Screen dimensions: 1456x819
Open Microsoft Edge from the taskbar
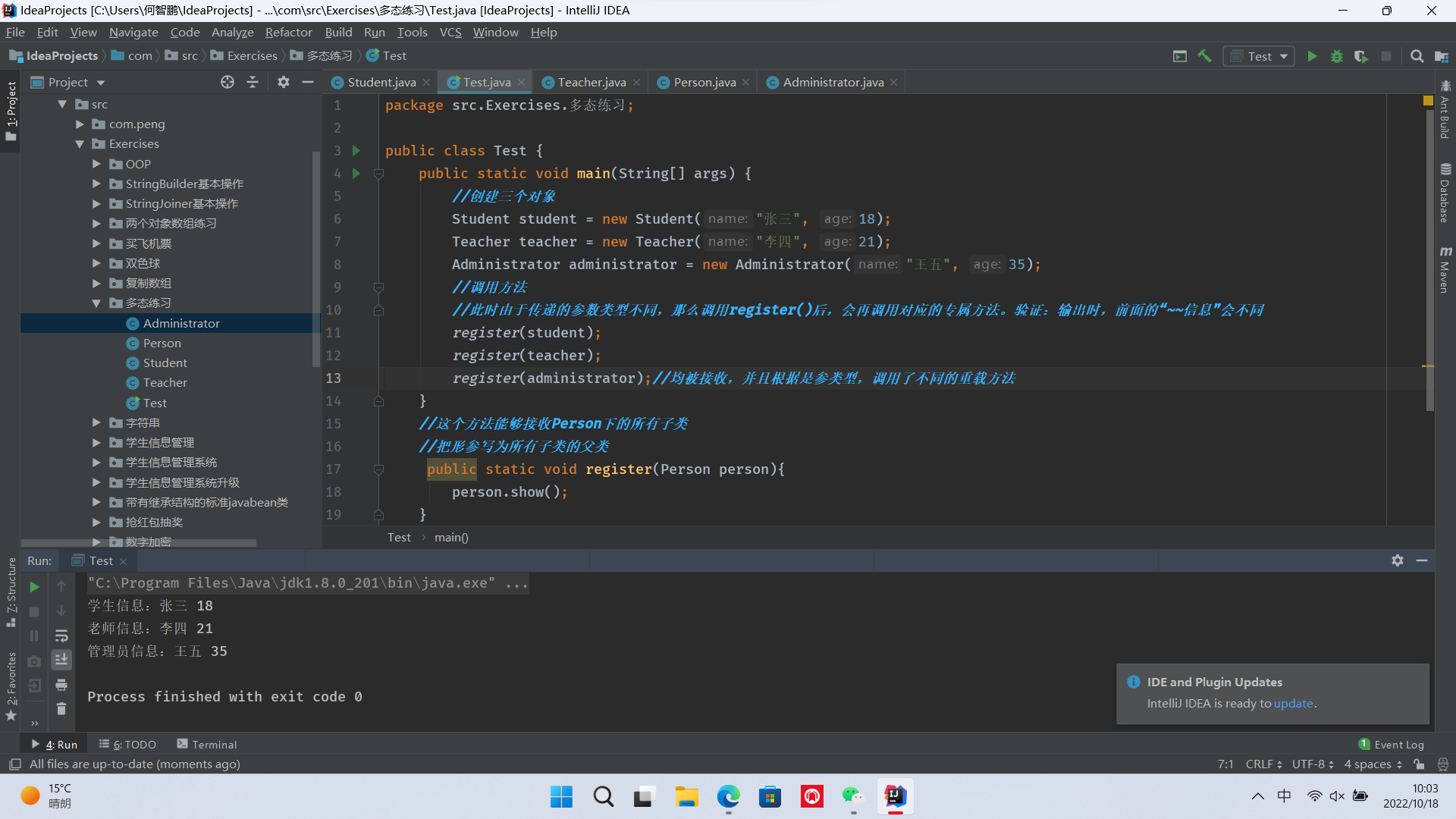click(728, 796)
